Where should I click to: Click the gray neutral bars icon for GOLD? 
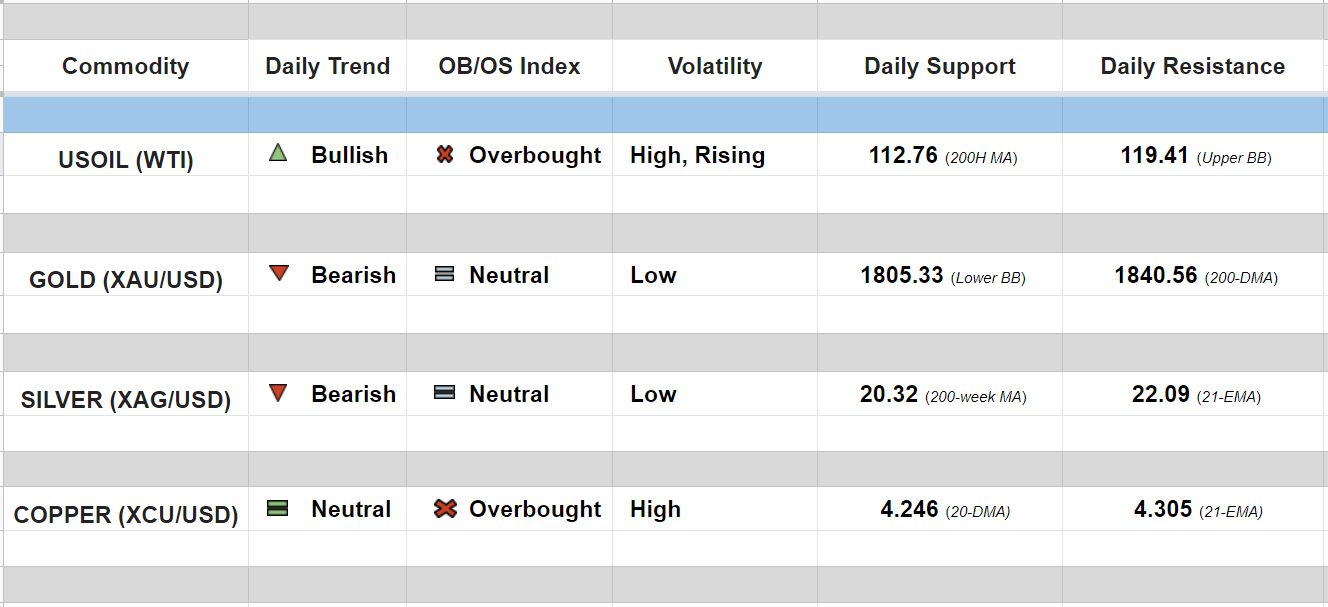pos(445,274)
